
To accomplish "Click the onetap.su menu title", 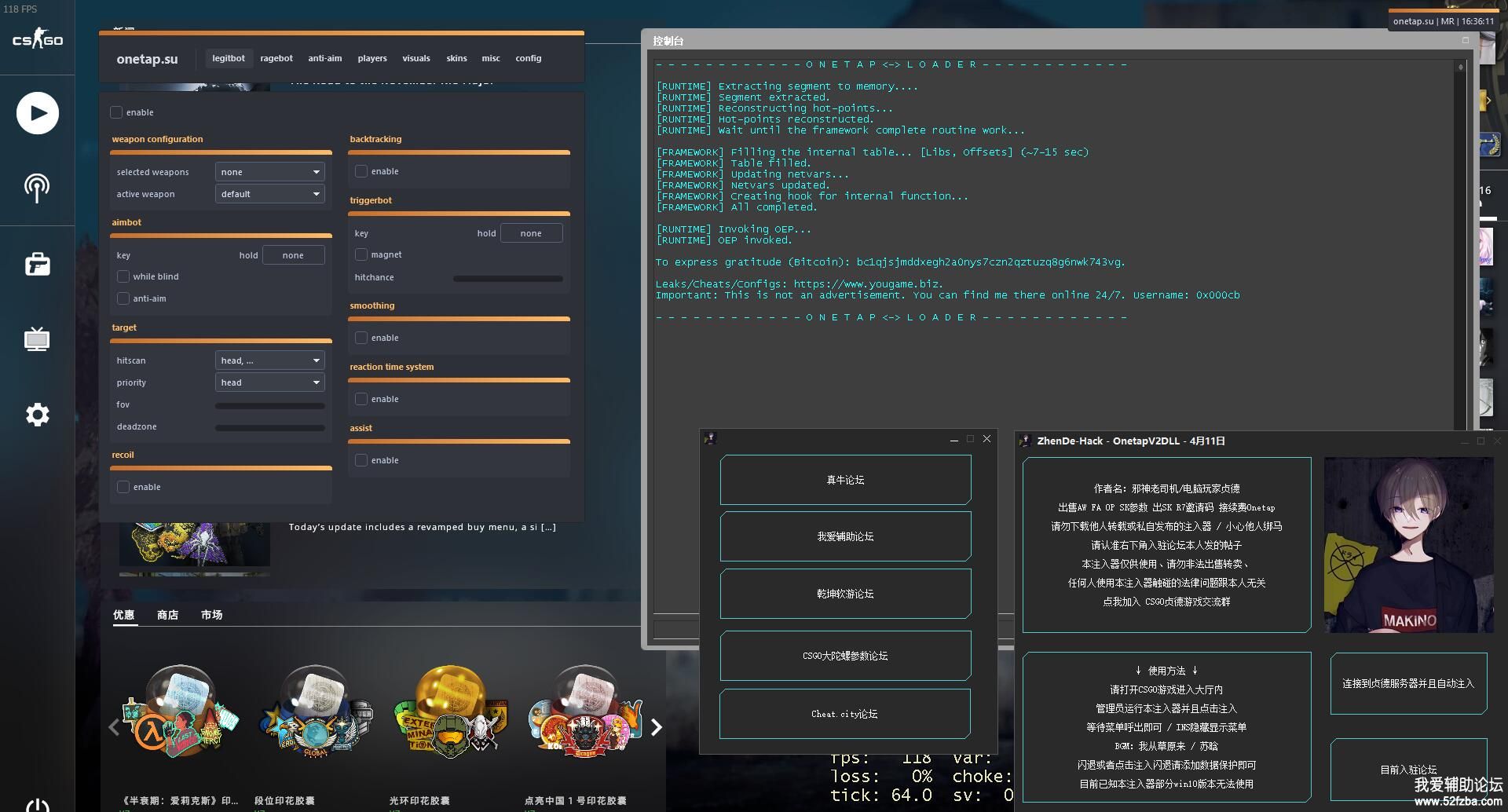I will coord(147,59).
